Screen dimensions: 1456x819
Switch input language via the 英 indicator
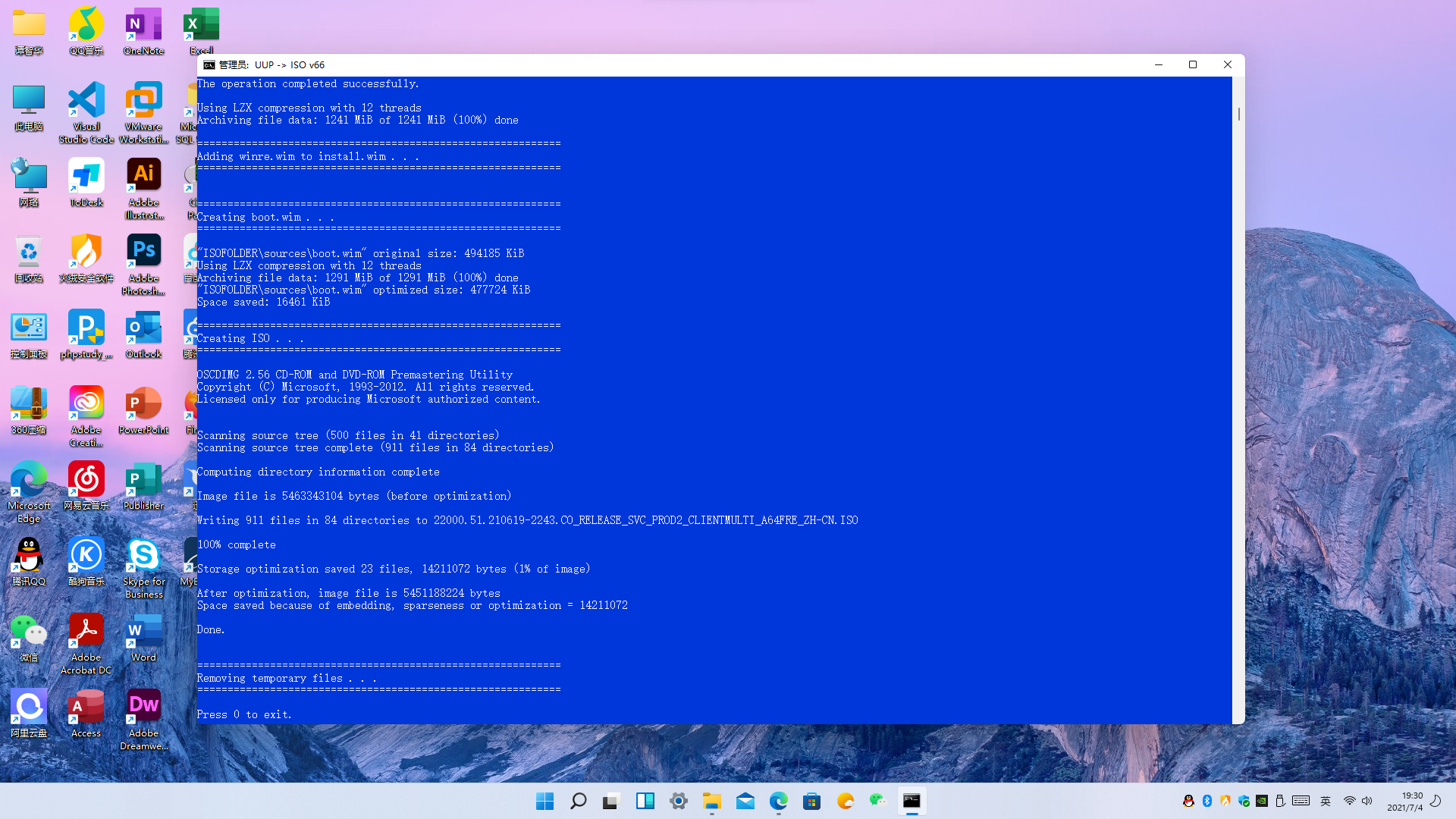click(1326, 801)
